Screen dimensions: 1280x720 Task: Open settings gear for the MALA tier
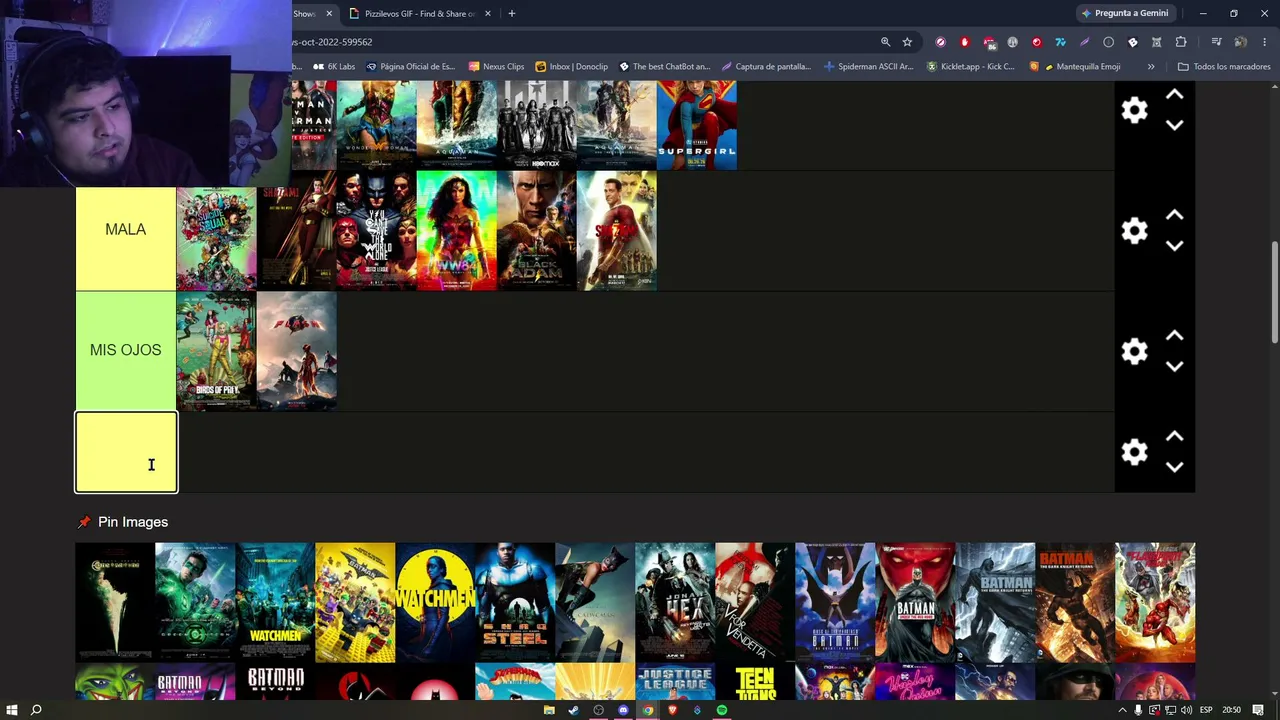pyautogui.click(x=1134, y=231)
